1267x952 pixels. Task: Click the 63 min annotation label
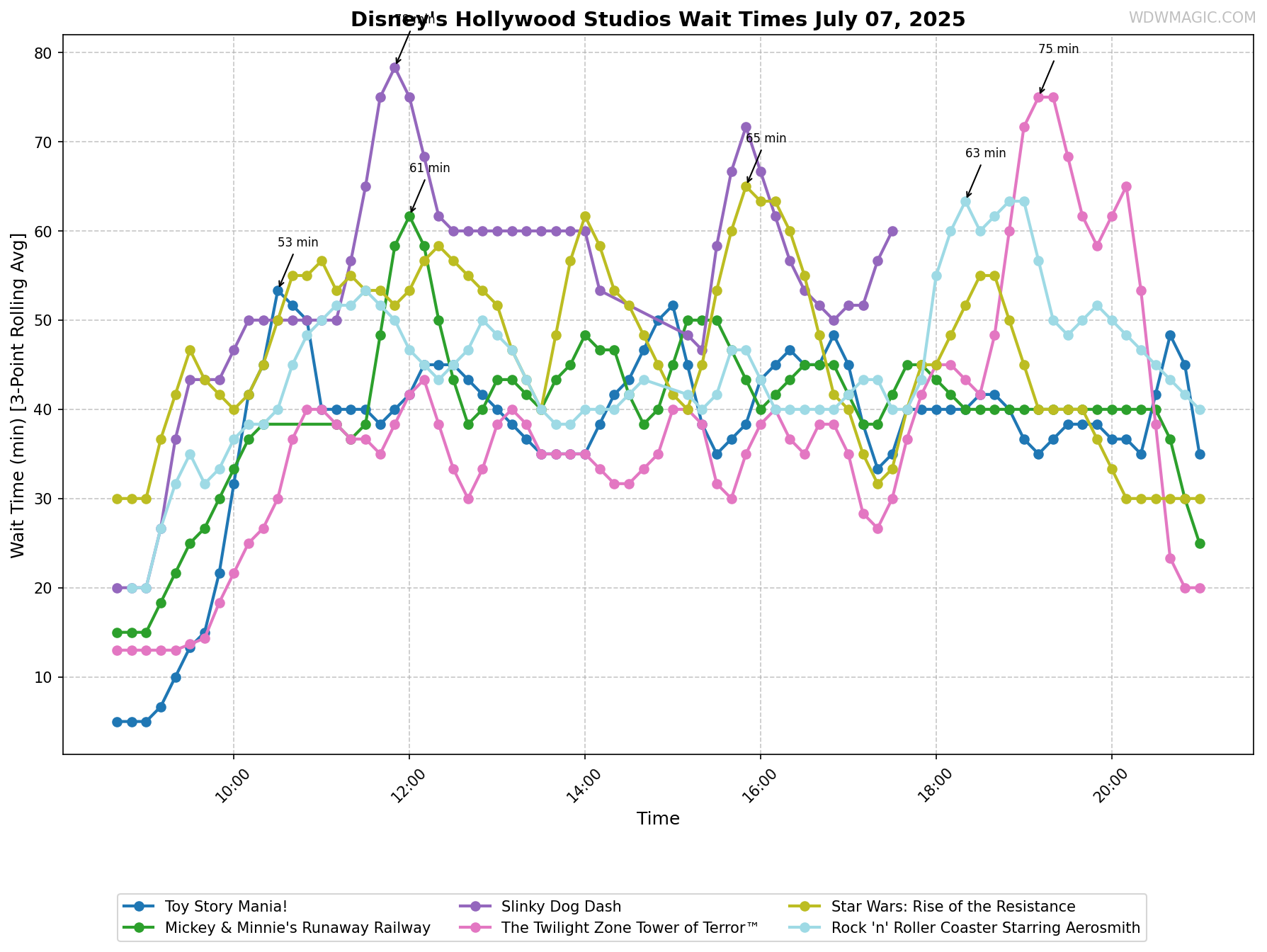986,153
